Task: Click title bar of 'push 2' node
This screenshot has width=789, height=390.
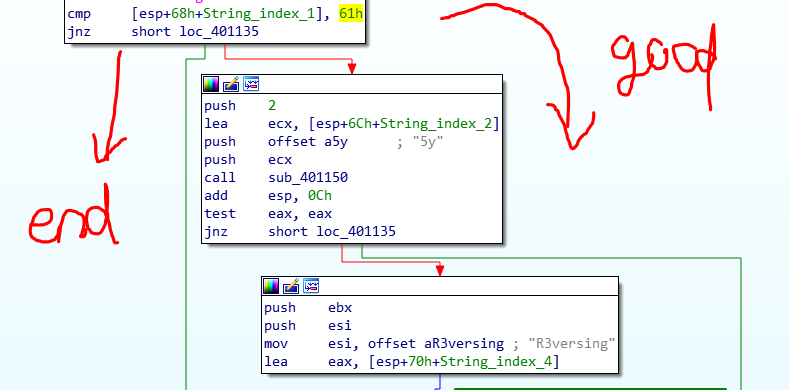Action: click(x=352, y=84)
